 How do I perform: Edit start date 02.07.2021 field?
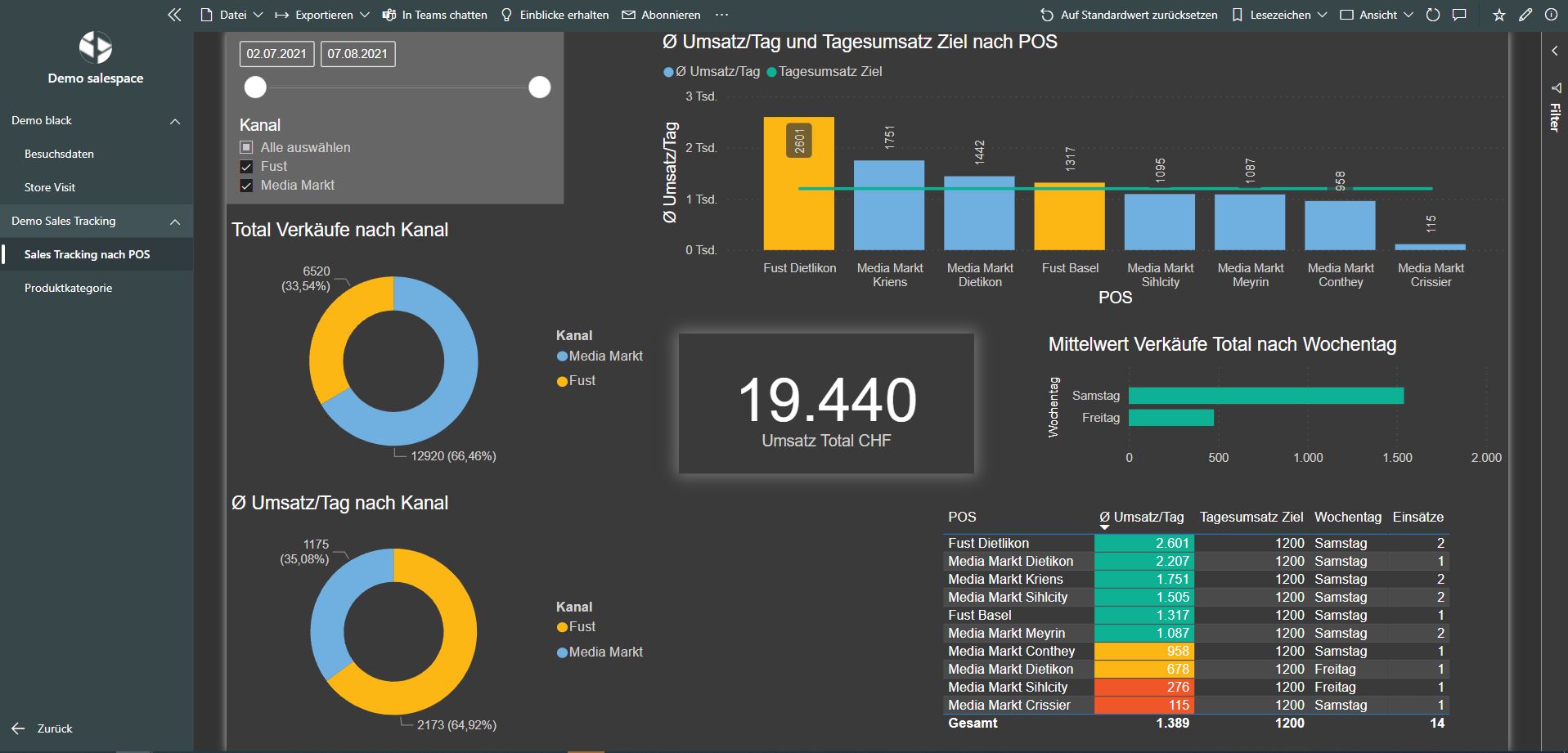click(276, 54)
